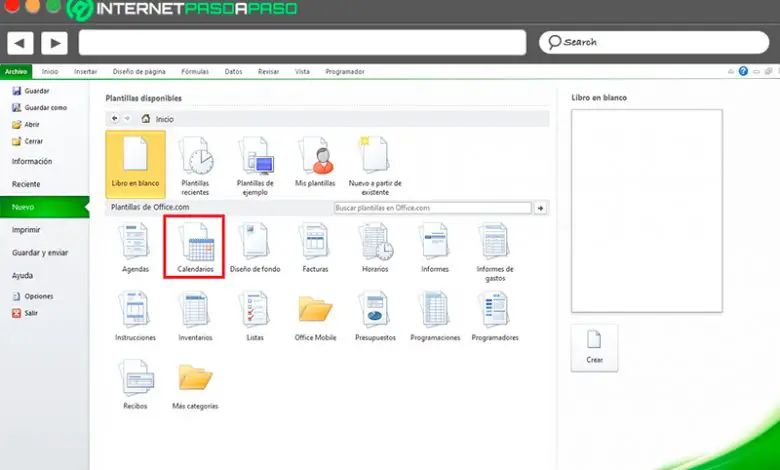Open the Office Mobile folder
This screenshot has height=470, width=780.
coord(315,316)
